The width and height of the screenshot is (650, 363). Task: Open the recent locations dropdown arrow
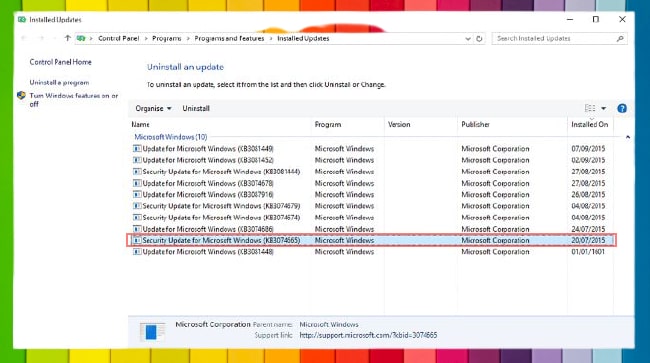click(x=54, y=39)
